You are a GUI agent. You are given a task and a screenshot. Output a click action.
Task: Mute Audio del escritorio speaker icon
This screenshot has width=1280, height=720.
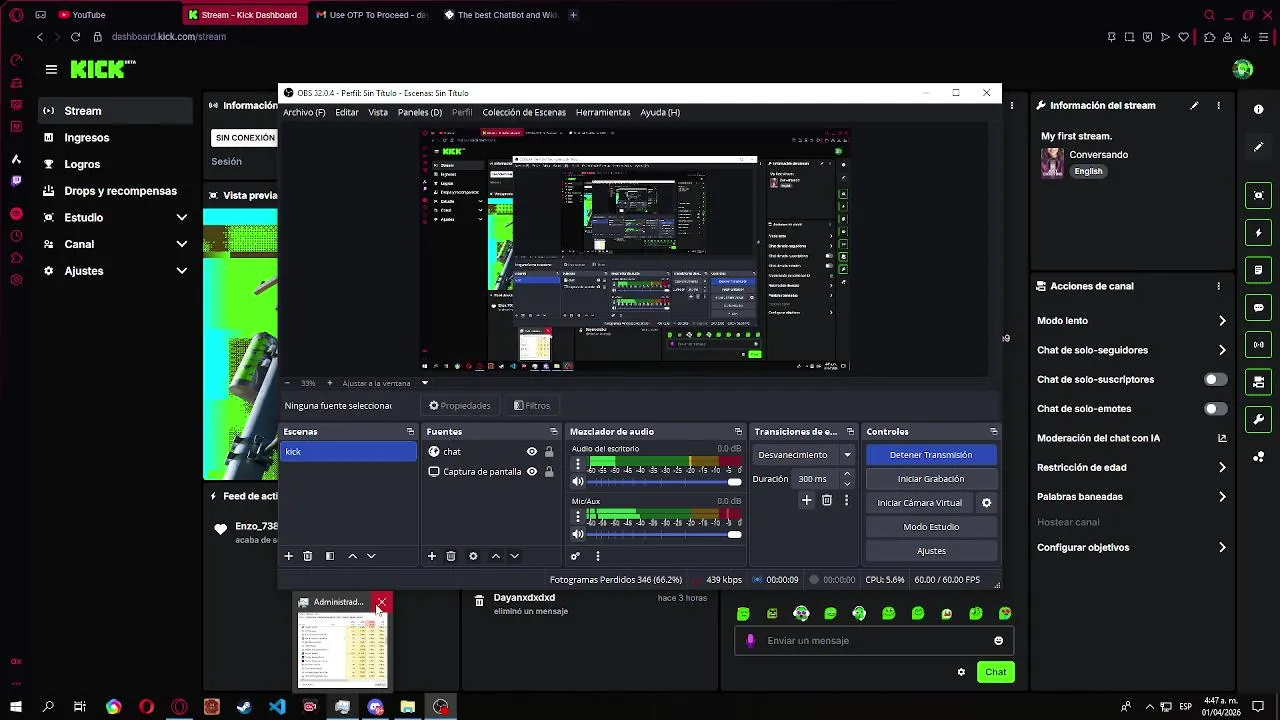click(577, 482)
